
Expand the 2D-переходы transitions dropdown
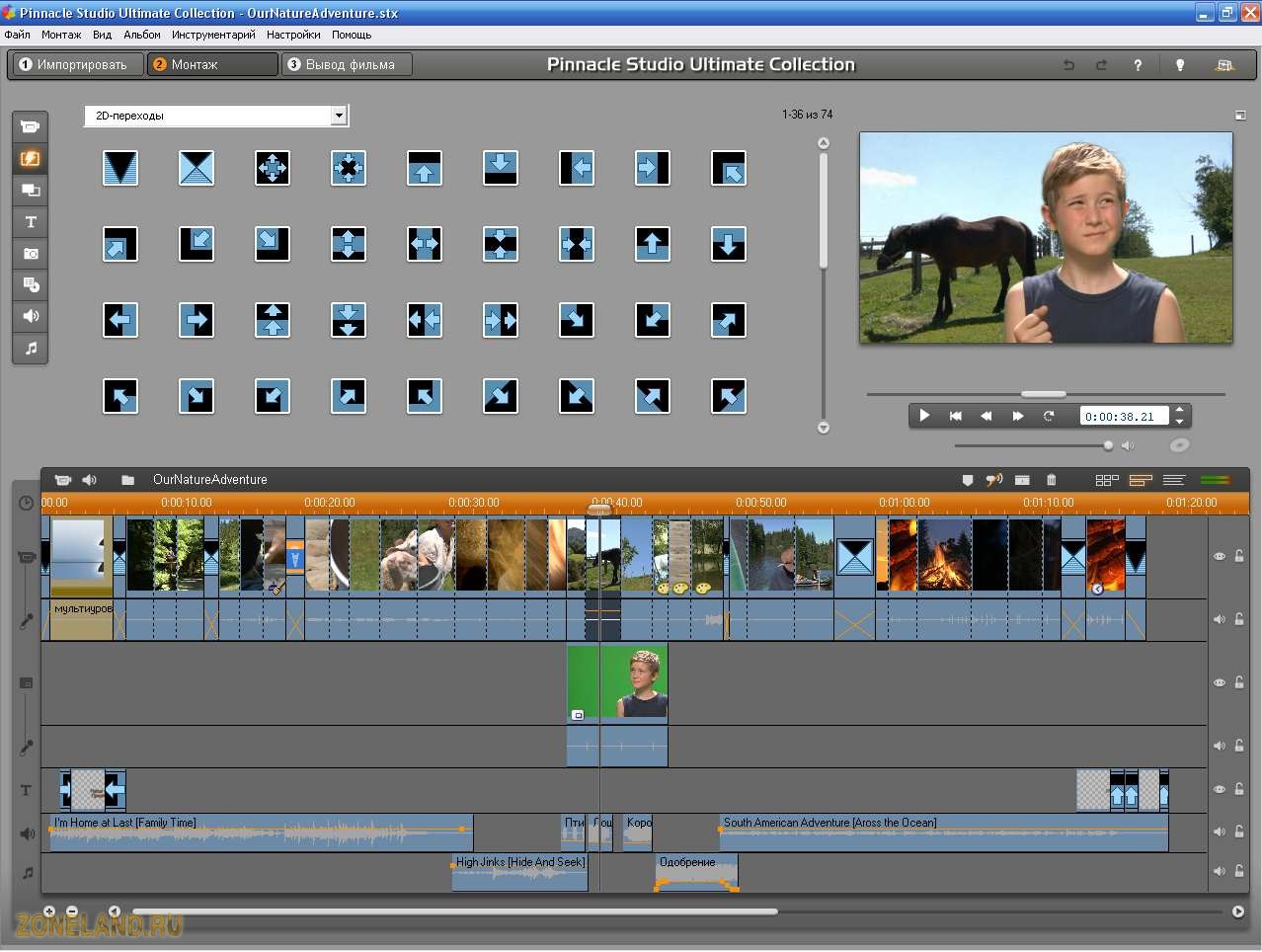click(x=339, y=116)
